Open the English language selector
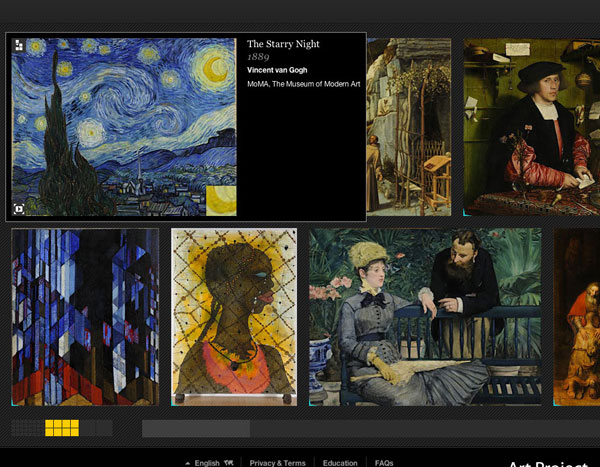The width and height of the screenshot is (600, 467). [x=209, y=463]
